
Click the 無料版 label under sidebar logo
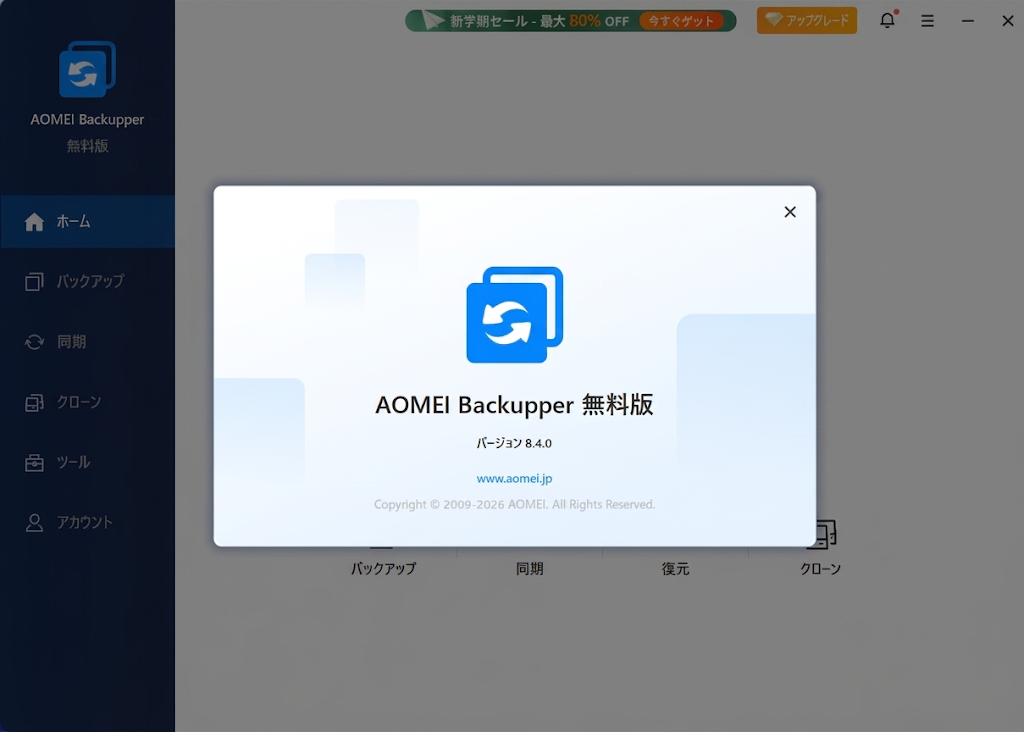pyautogui.click(x=88, y=146)
